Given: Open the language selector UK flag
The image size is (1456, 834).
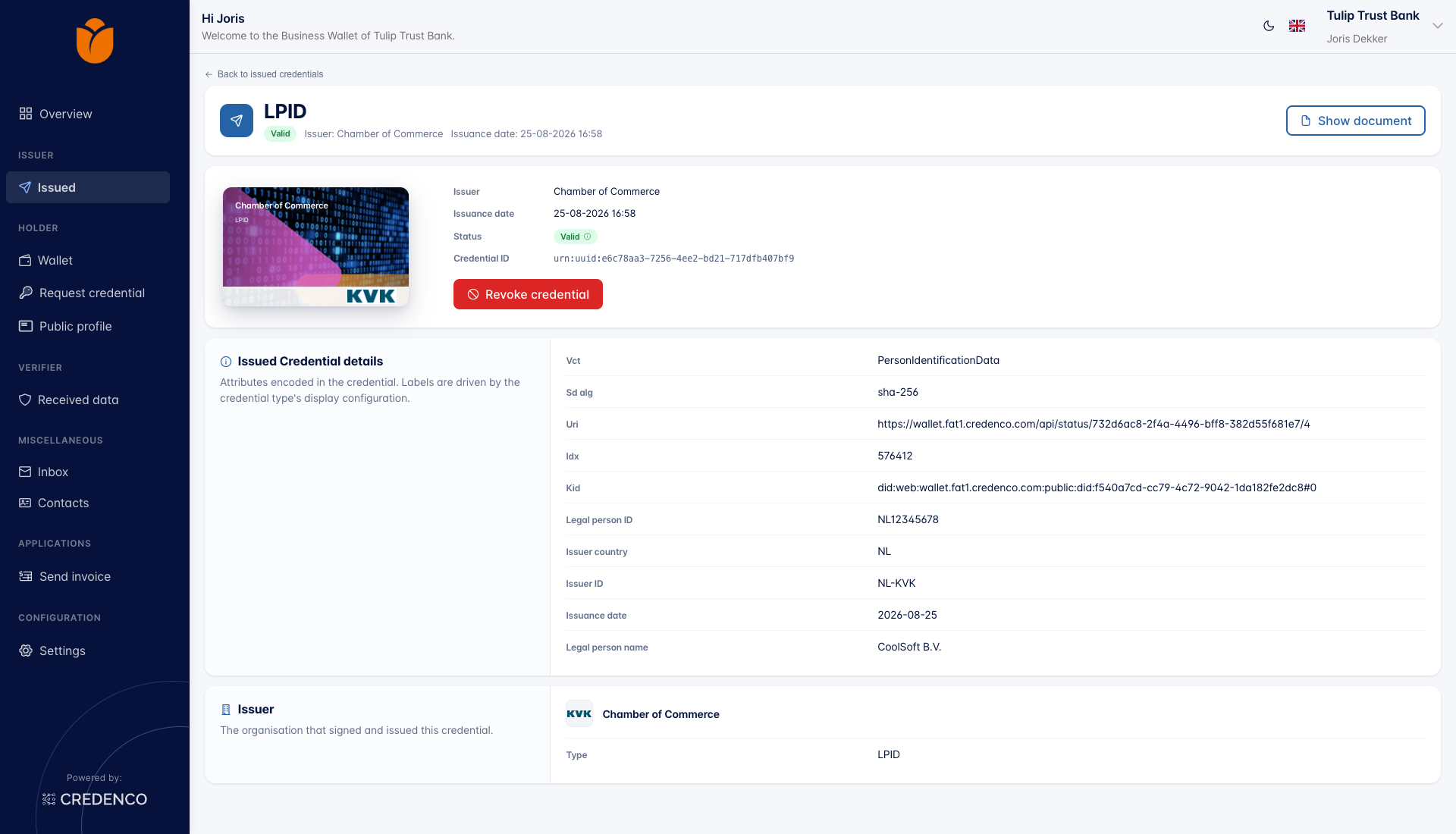Looking at the screenshot, I should [1298, 26].
